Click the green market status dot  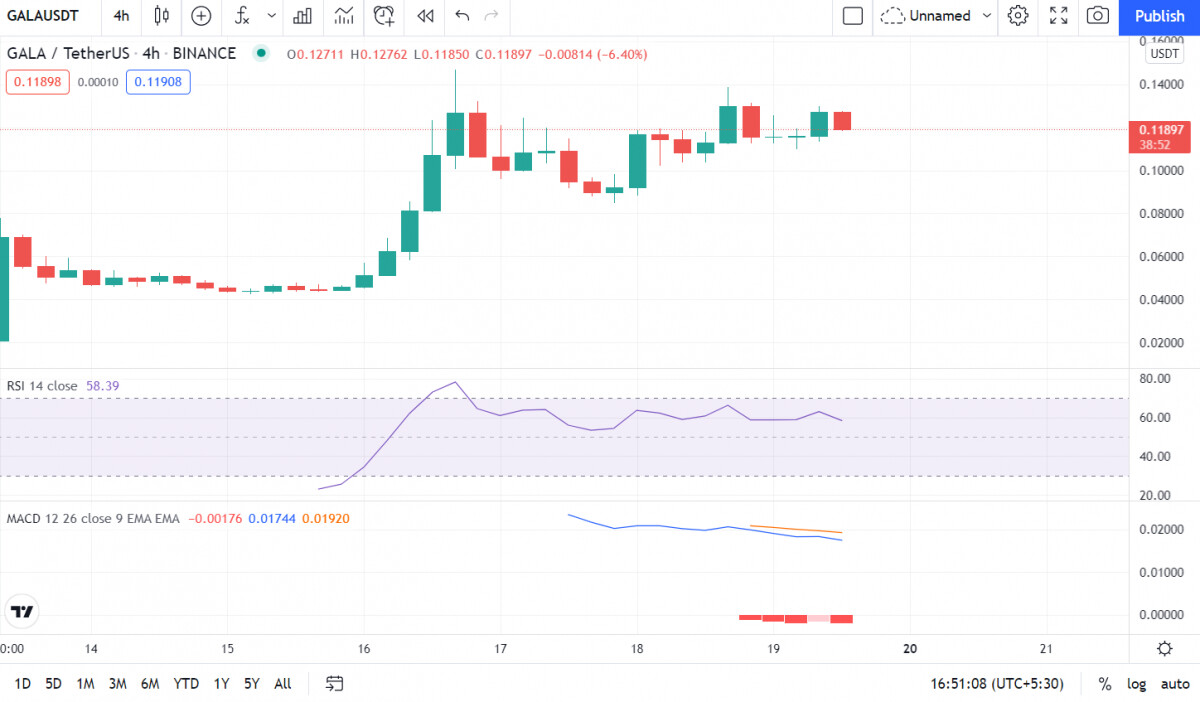pyautogui.click(x=262, y=53)
